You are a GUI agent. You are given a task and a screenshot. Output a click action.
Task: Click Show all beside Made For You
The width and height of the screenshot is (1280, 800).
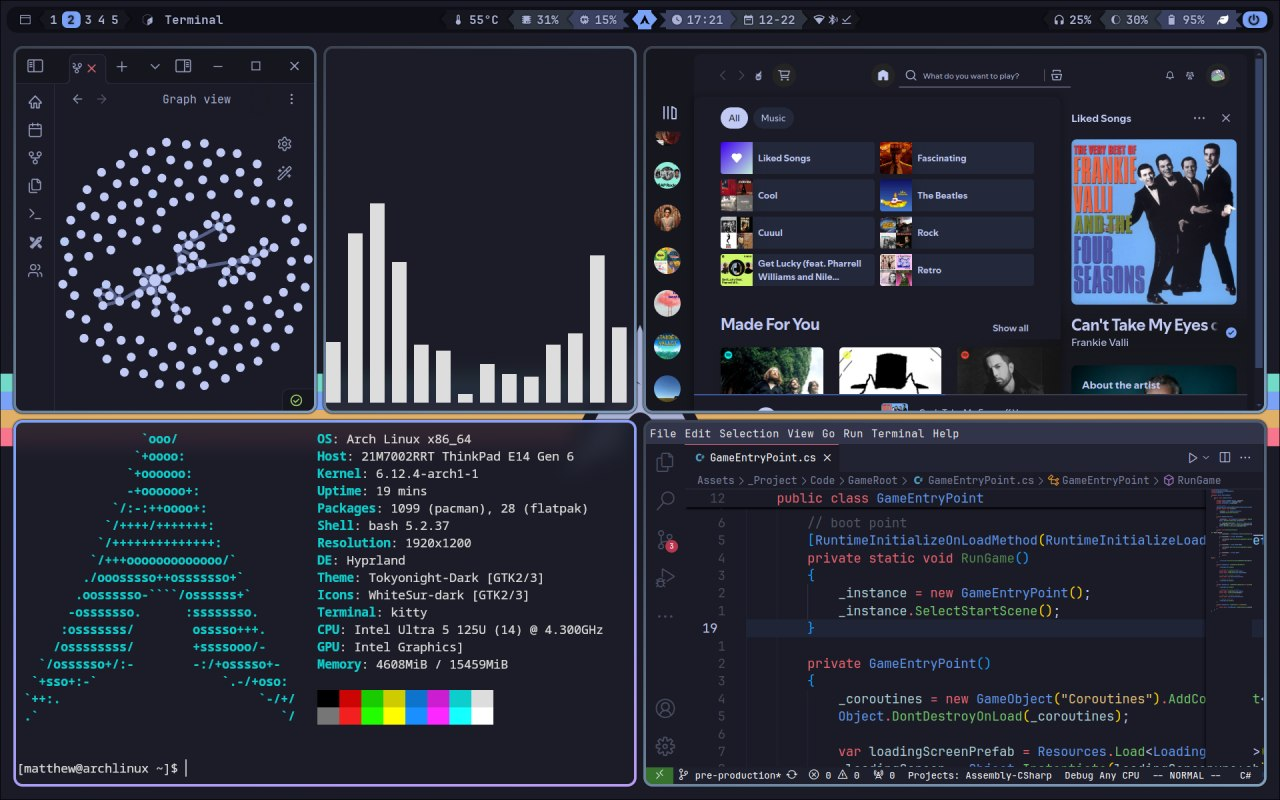1010,328
